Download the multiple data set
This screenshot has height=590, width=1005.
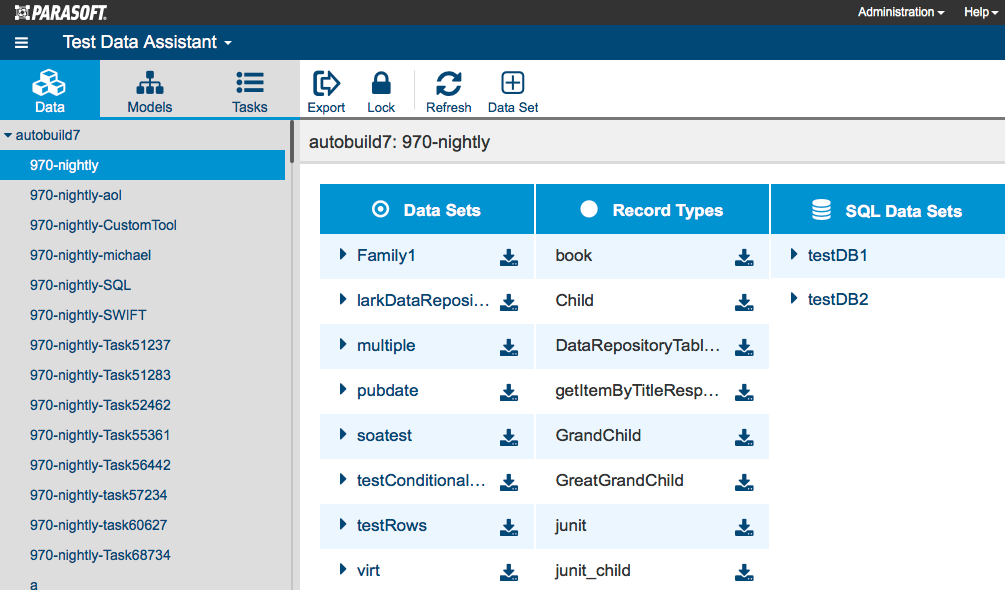[509, 347]
